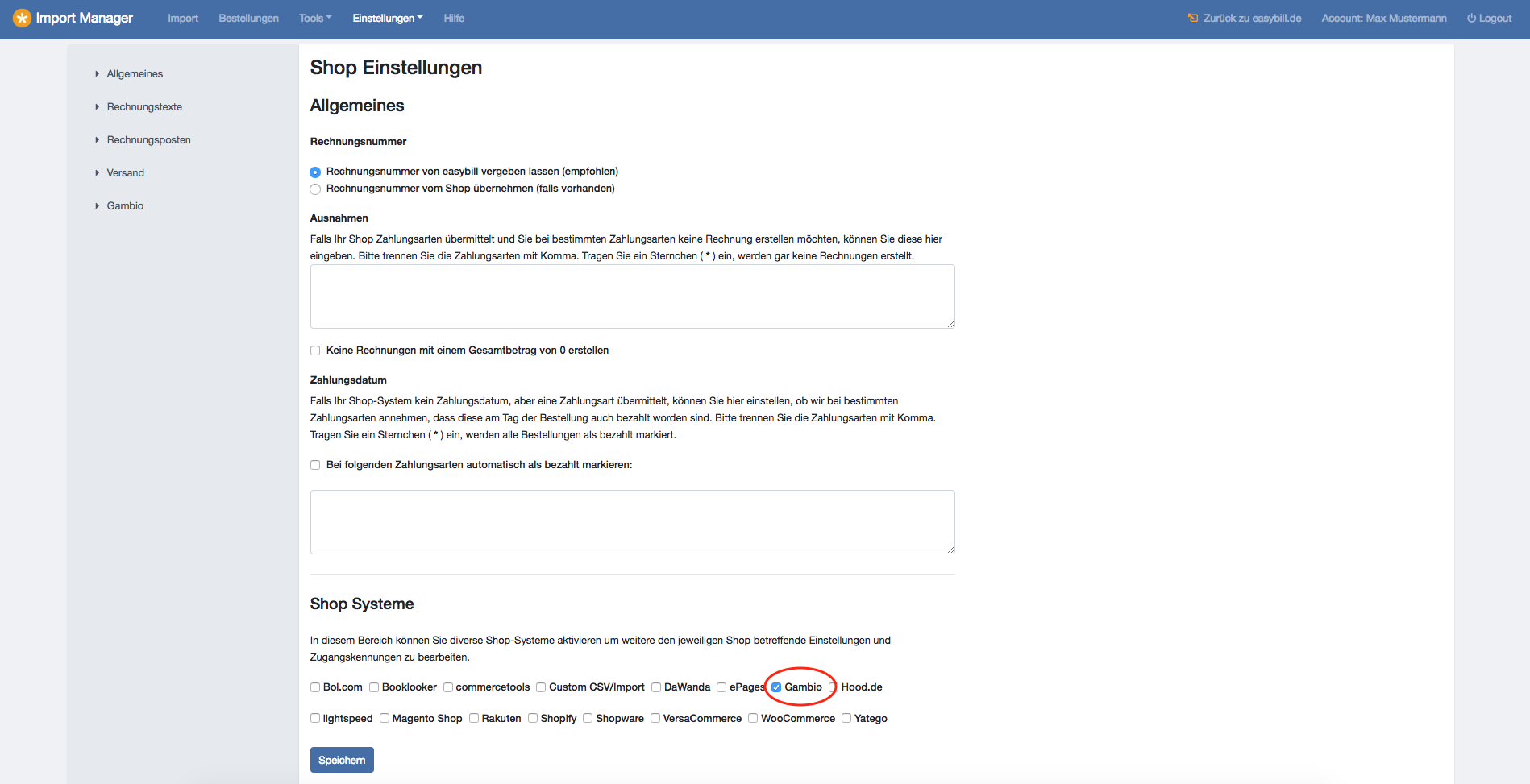Click the Import Manager star logo icon
Viewport: 1530px width, 784px height.
(x=22, y=18)
